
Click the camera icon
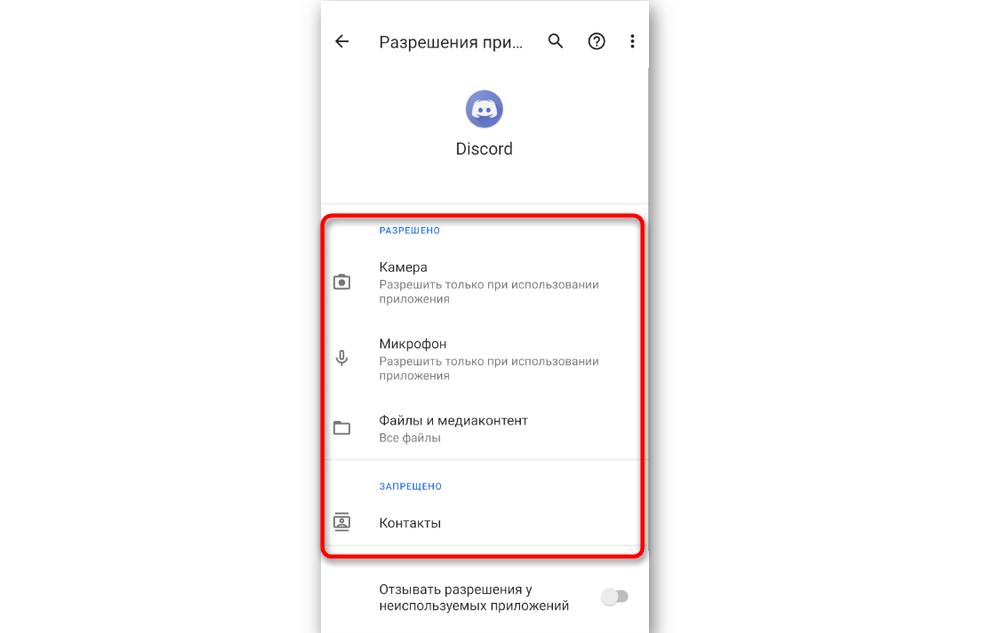click(x=342, y=282)
